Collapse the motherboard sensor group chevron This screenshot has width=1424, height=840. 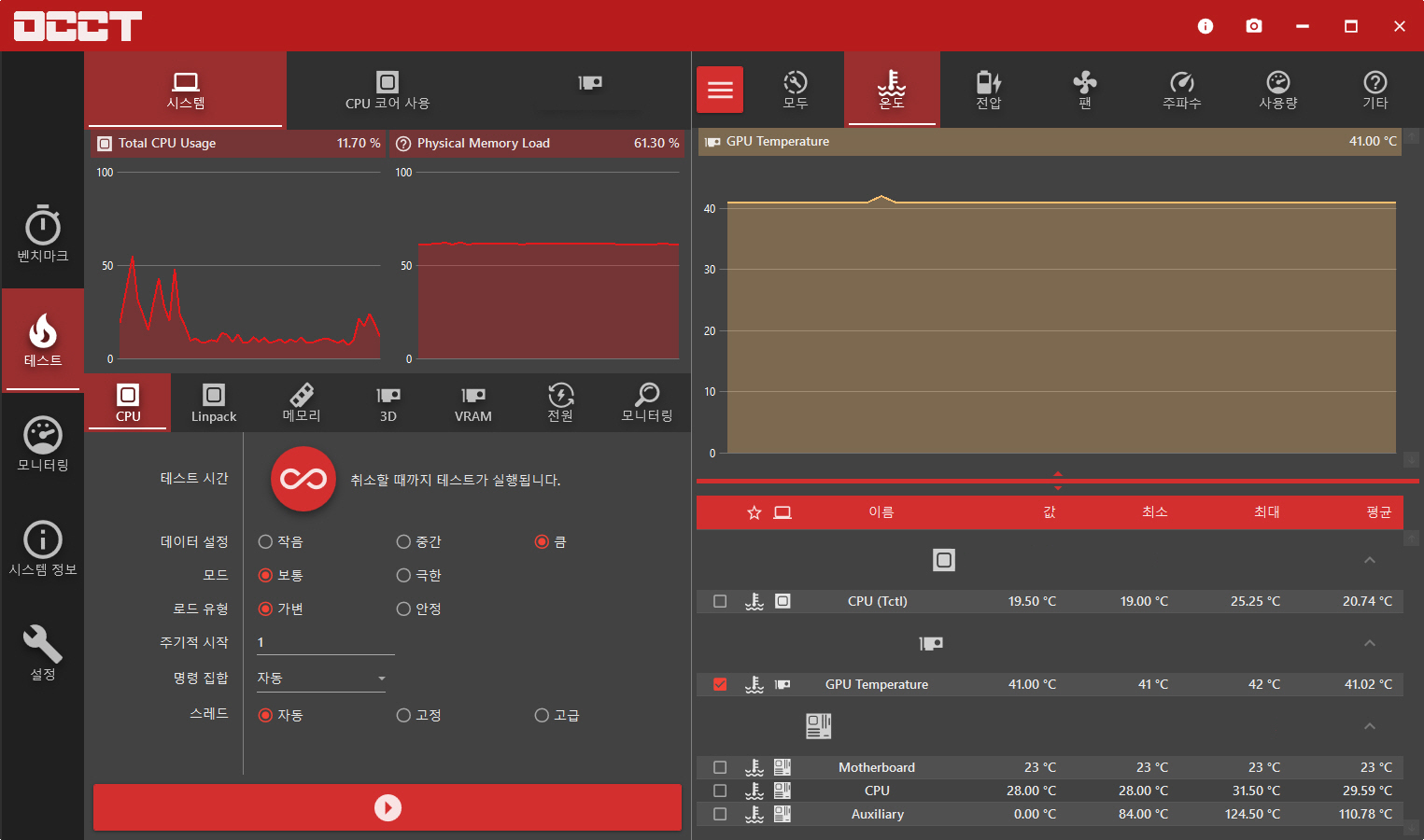tap(1370, 726)
